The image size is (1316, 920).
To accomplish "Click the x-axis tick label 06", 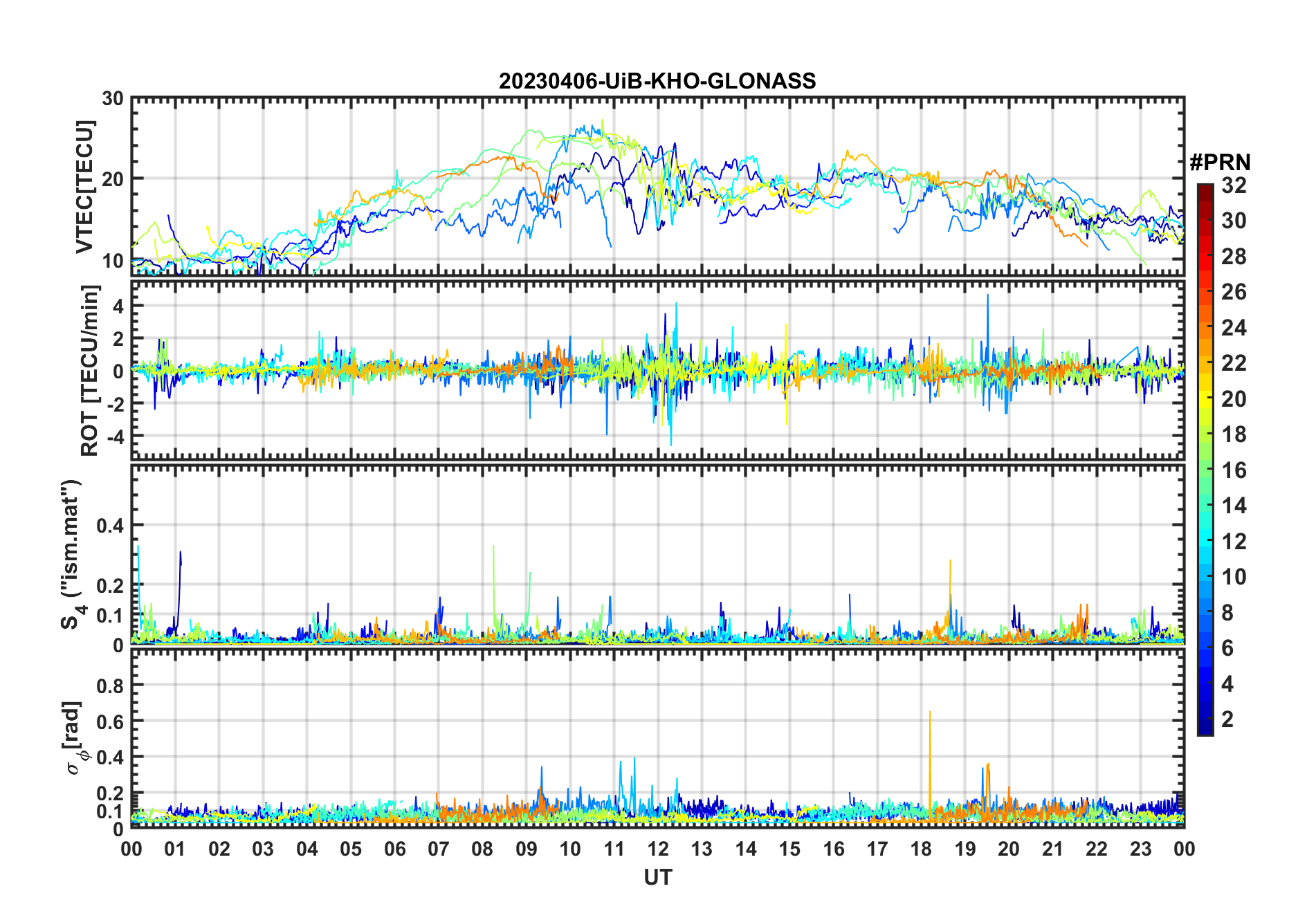I will 394,849.
